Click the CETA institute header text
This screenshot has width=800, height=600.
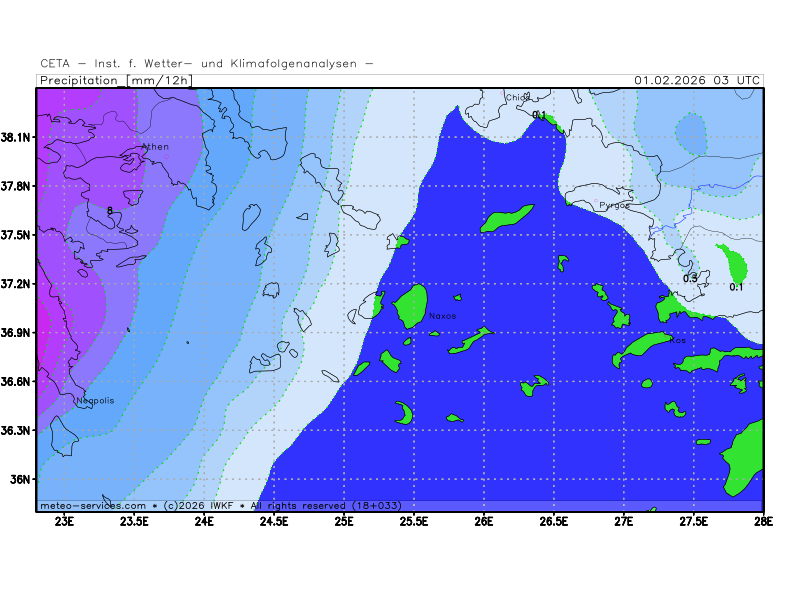[x=207, y=63]
